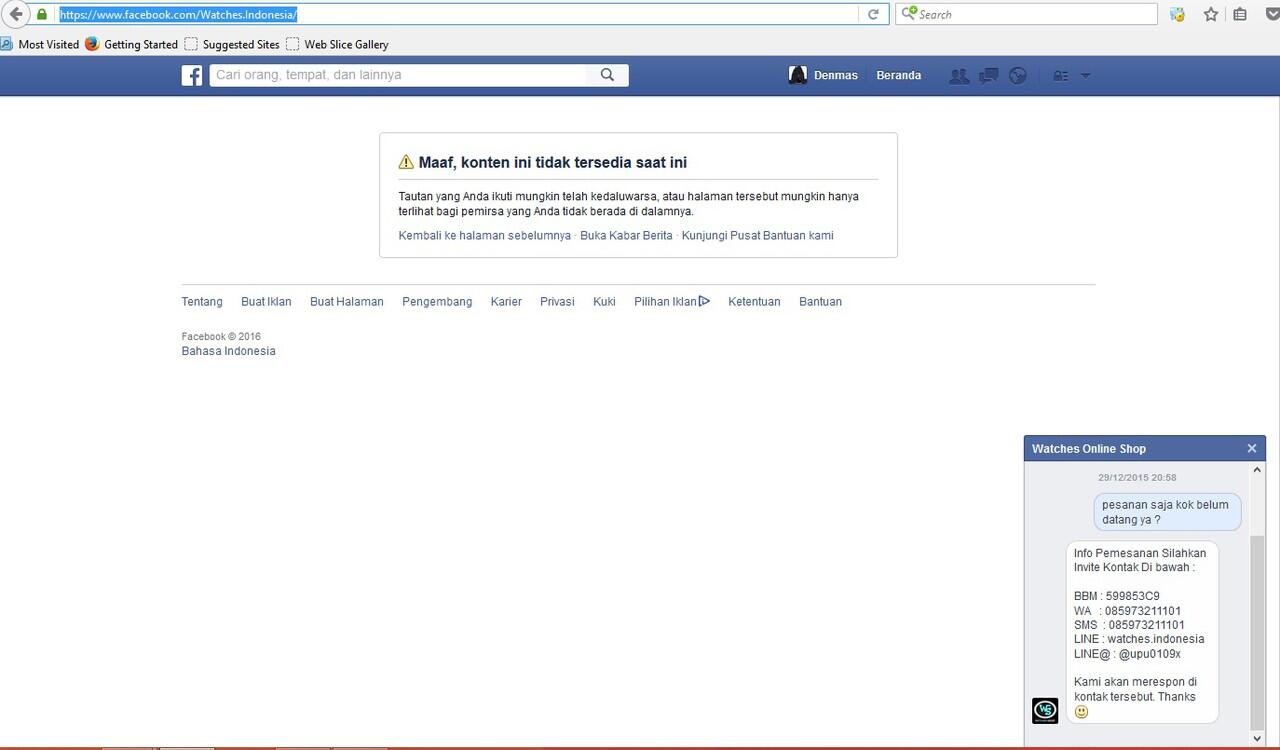Click the 'Facebook © 2016' footer text
Image resolution: width=1280 pixels, height=750 pixels.
221,337
